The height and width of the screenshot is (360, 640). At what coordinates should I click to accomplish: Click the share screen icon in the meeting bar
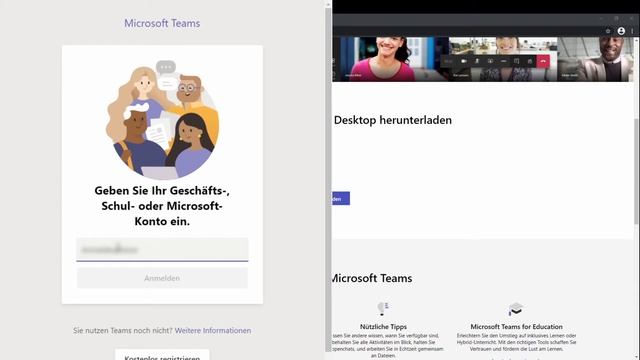pyautogui.click(x=490, y=61)
